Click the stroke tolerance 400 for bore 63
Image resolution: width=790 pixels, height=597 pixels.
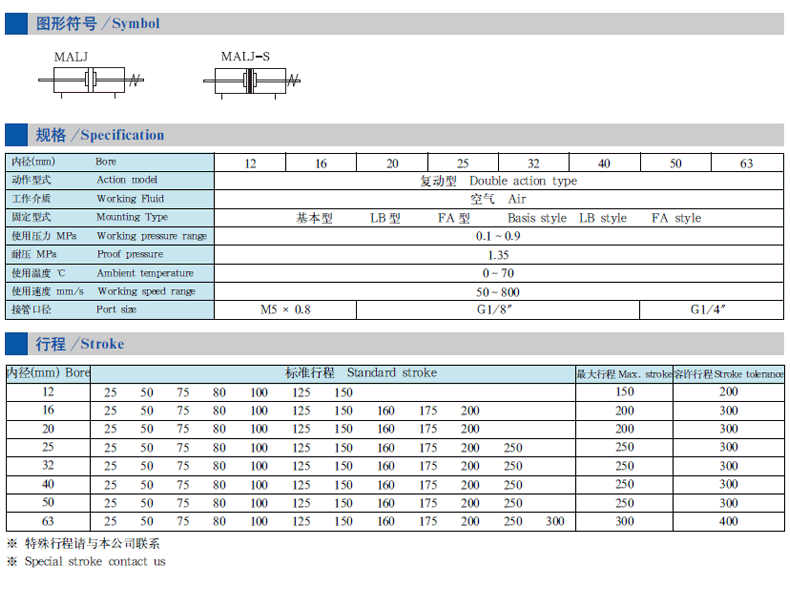[x=729, y=521]
